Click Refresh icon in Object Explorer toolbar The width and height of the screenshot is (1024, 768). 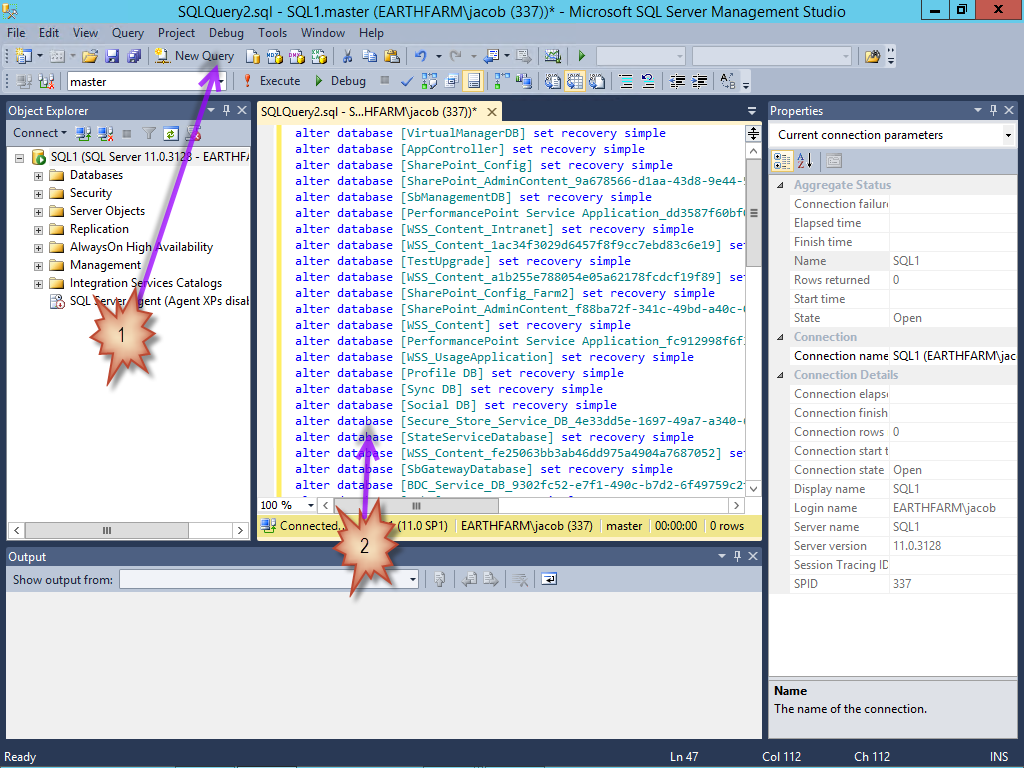pyautogui.click(x=170, y=134)
